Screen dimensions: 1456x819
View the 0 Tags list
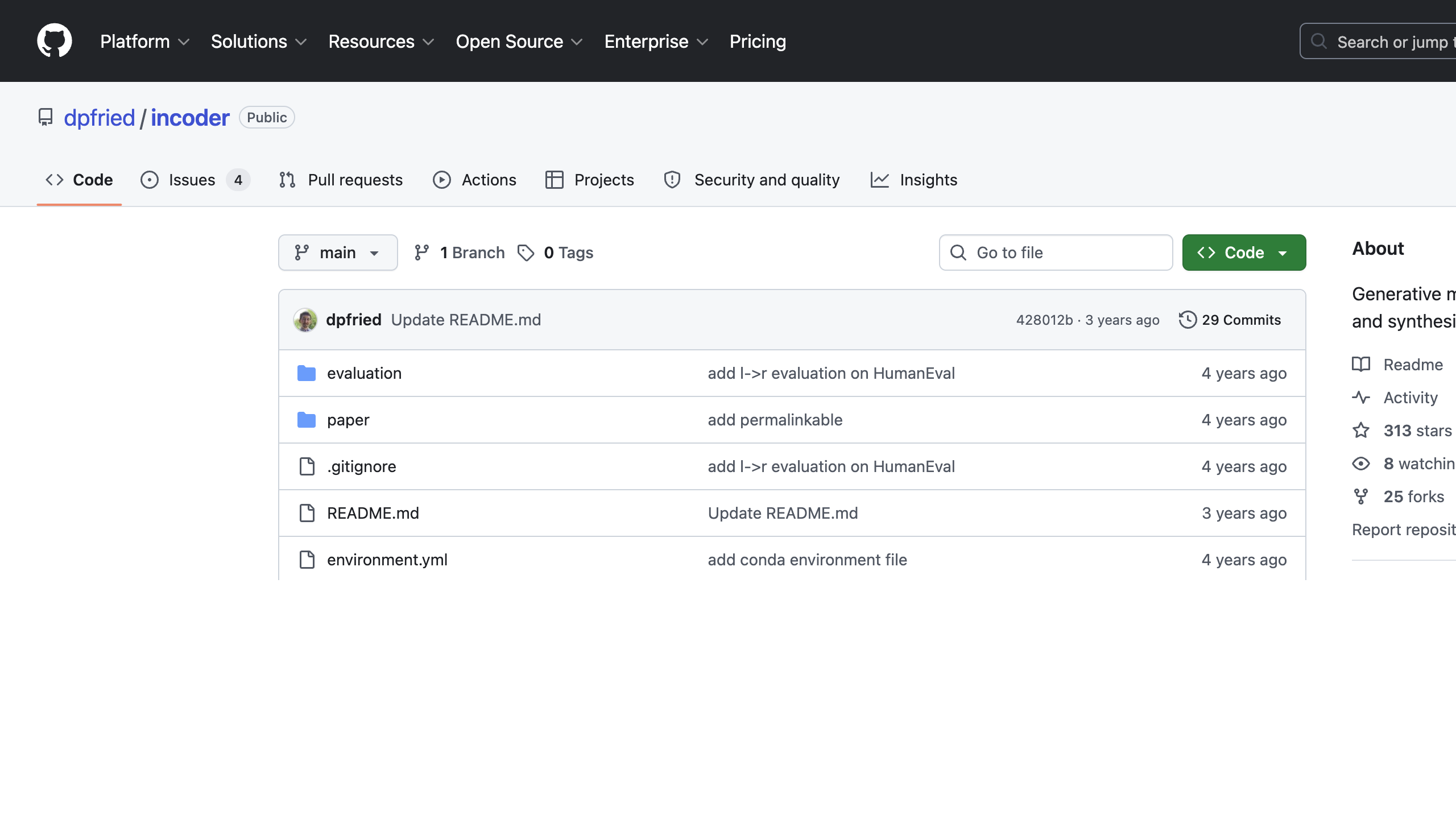click(x=556, y=253)
